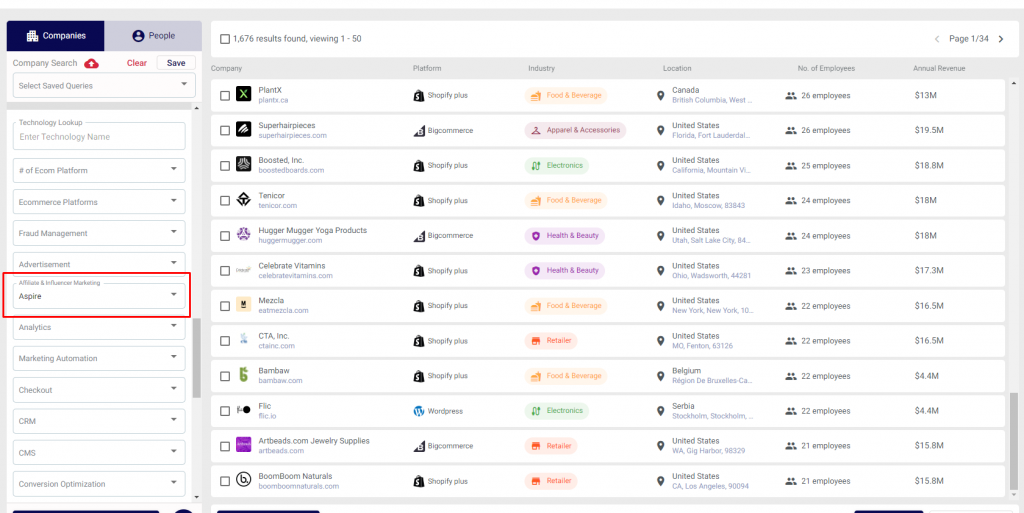This screenshot has width=1024, height=513.
Task: Open the Conversion Optimization dropdown
Action: click(x=99, y=484)
